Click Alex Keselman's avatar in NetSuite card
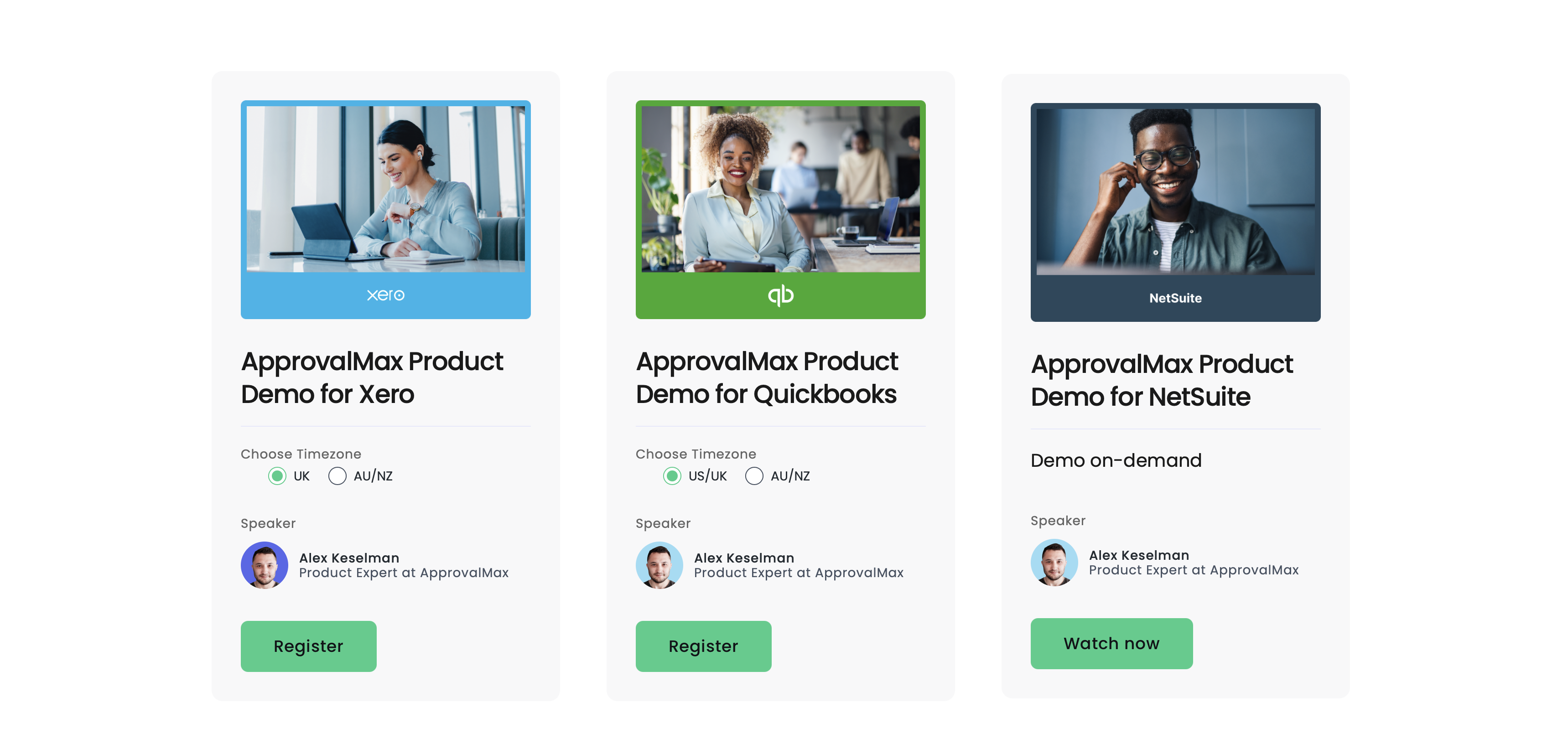Image resolution: width=1568 pixels, height=754 pixels. [x=1054, y=562]
